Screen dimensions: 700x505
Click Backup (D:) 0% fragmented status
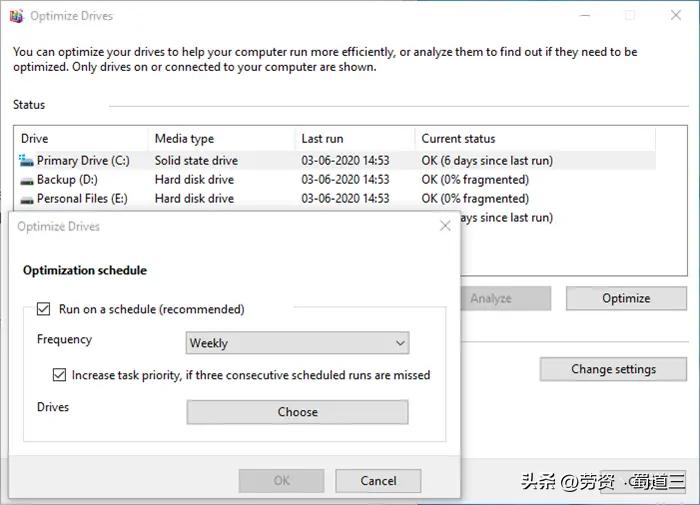475,179
